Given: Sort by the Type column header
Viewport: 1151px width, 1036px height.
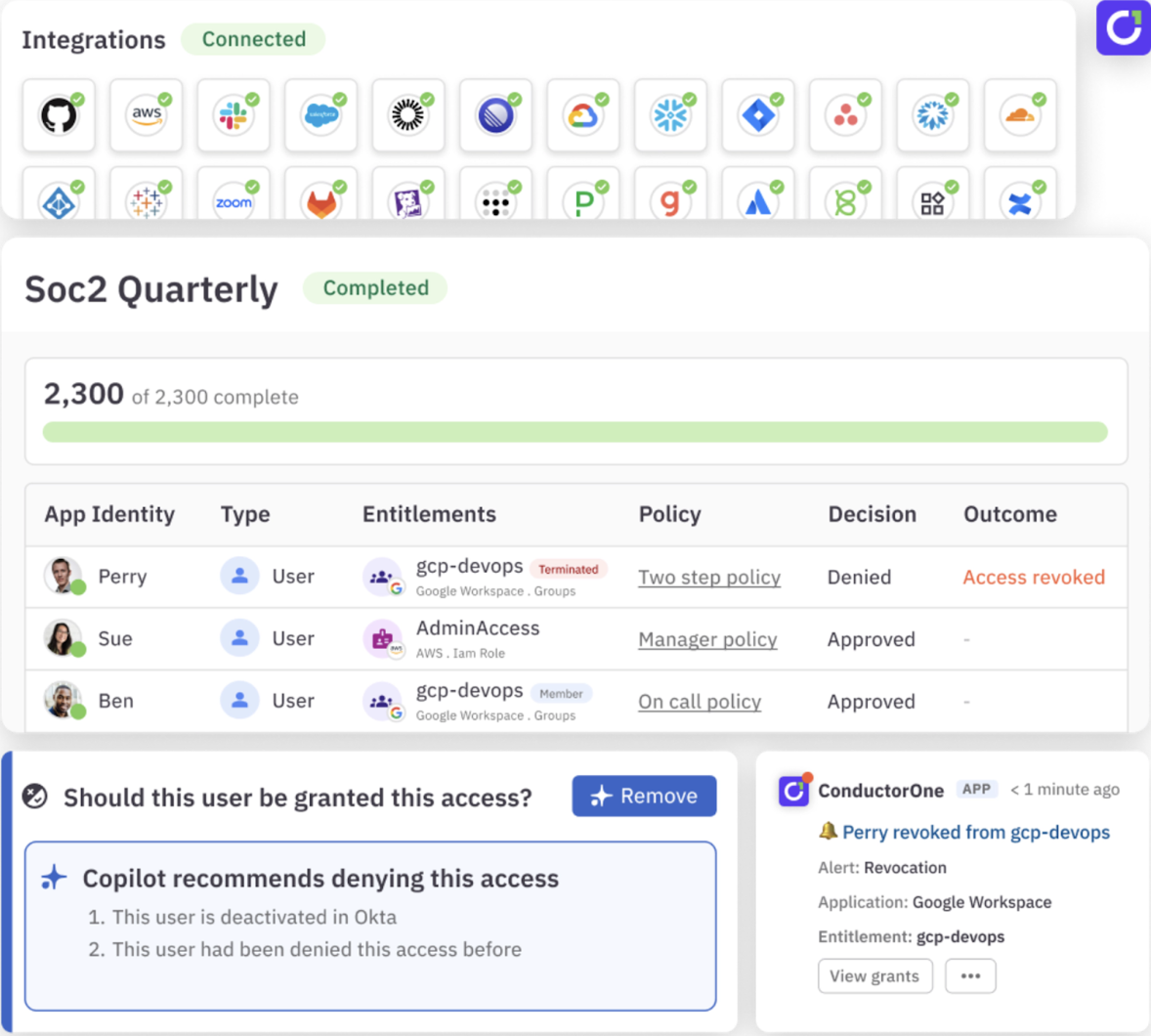Looking at the screenshot, I should pos(245,514).
